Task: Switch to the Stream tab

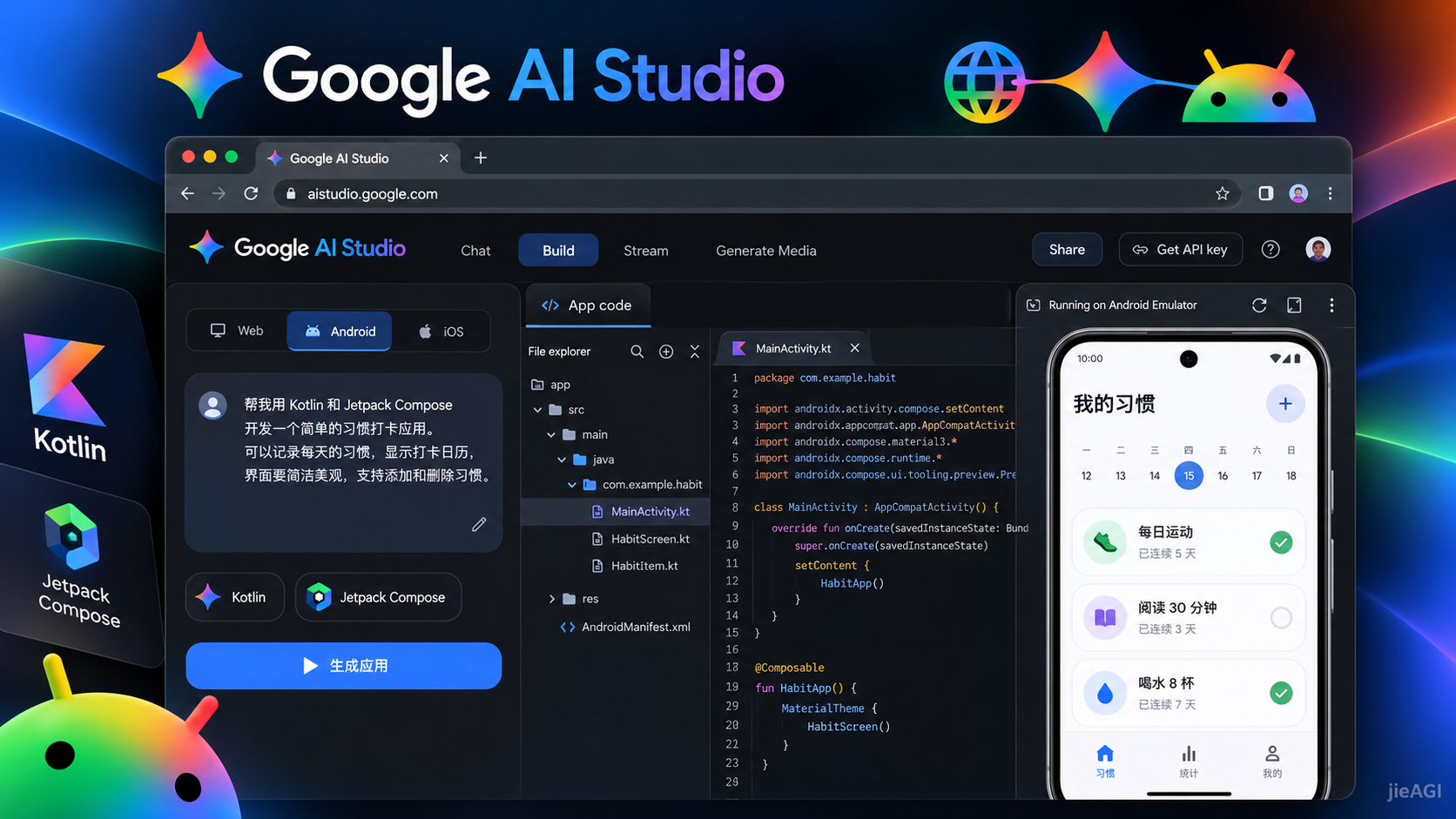Action: point(646,251)
